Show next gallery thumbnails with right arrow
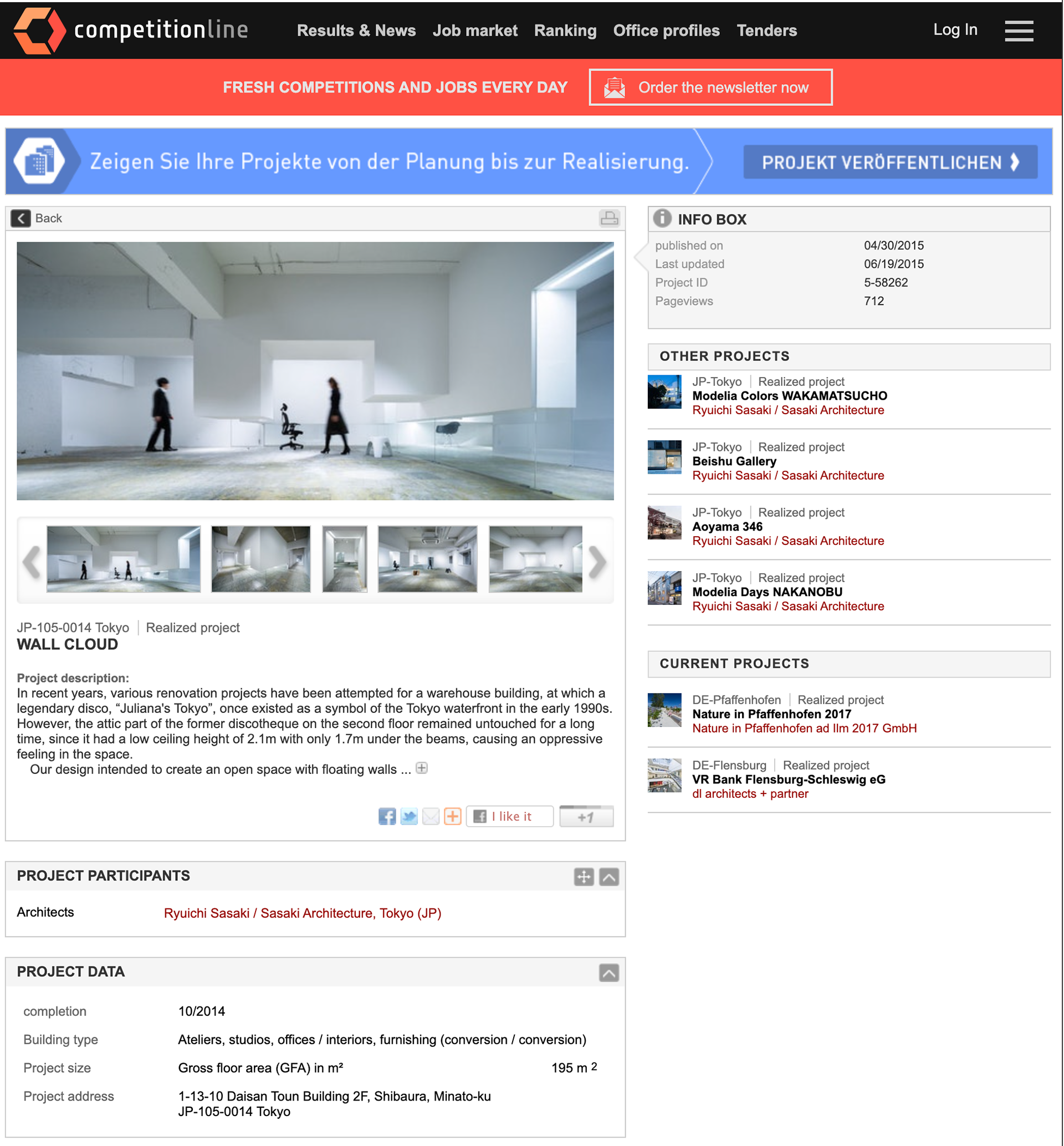 (597, 562)
